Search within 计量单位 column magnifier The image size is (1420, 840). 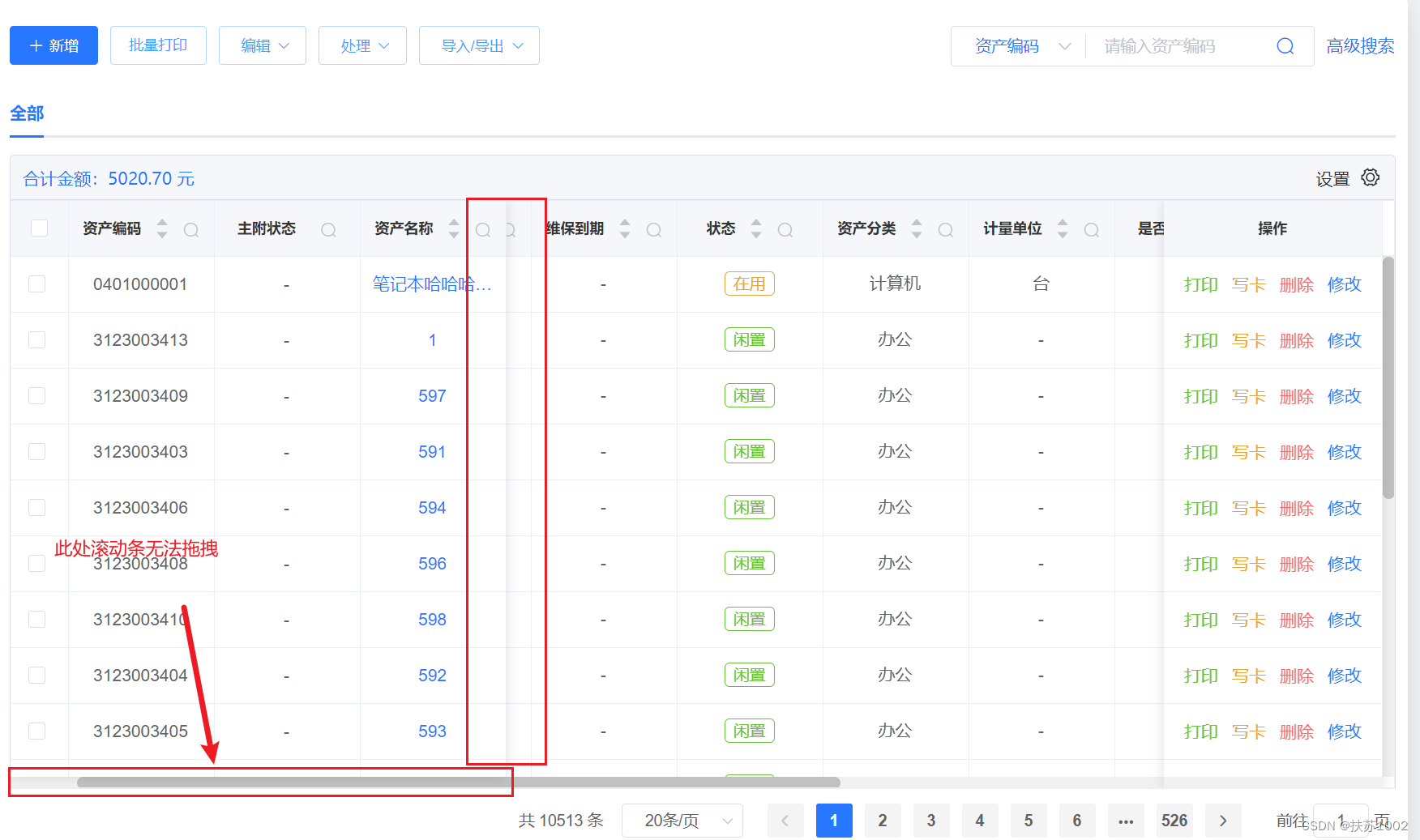[x=1092, y=230]
